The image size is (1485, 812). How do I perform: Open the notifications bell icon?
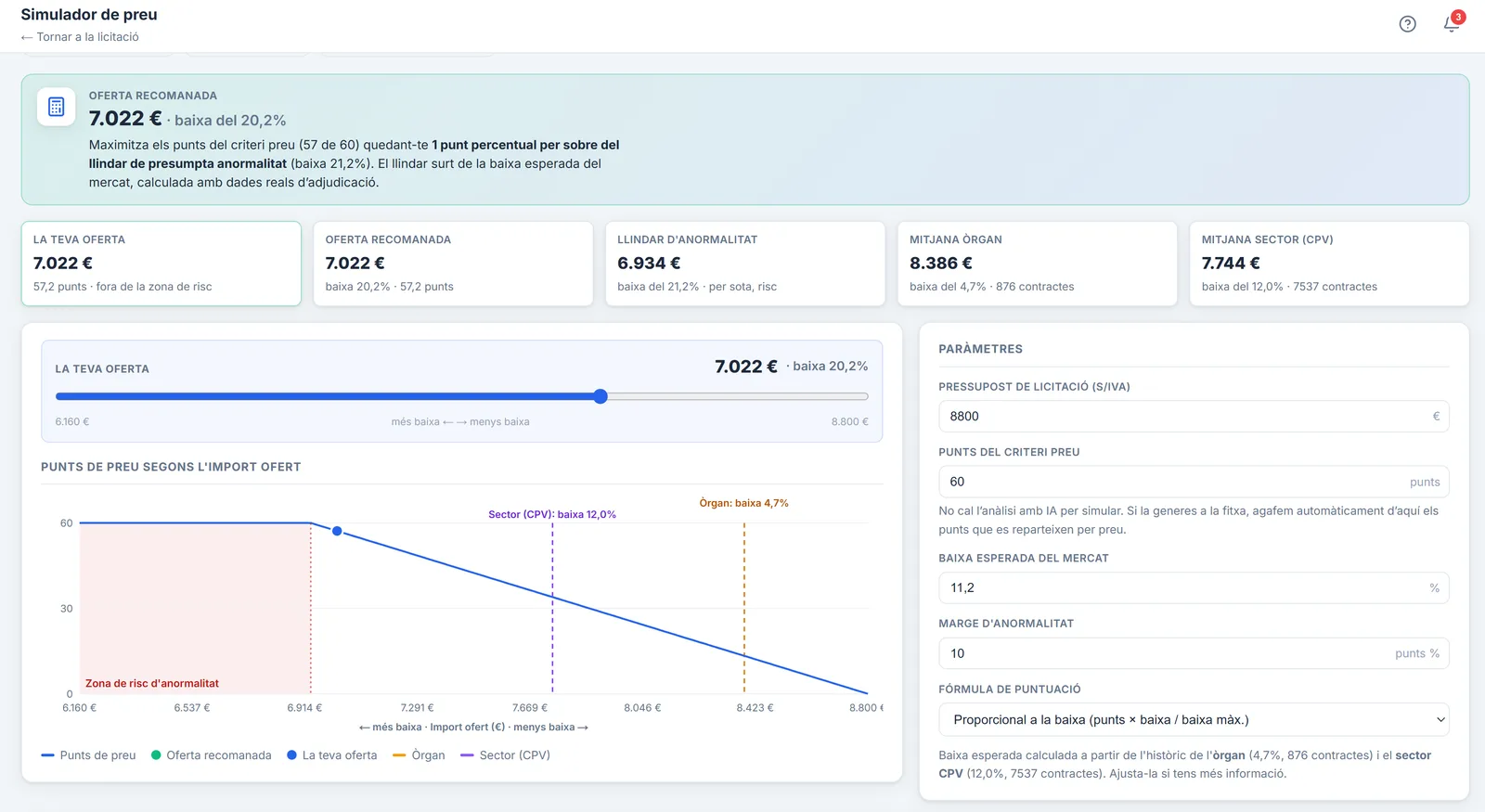coord(1452,24)
